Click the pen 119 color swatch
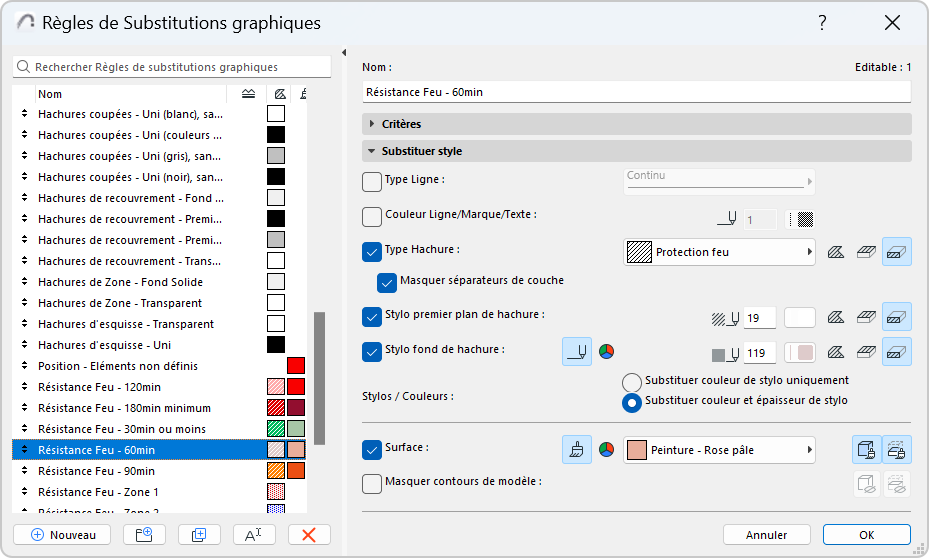Screen dimensions: 929x558 pos(800,353)
